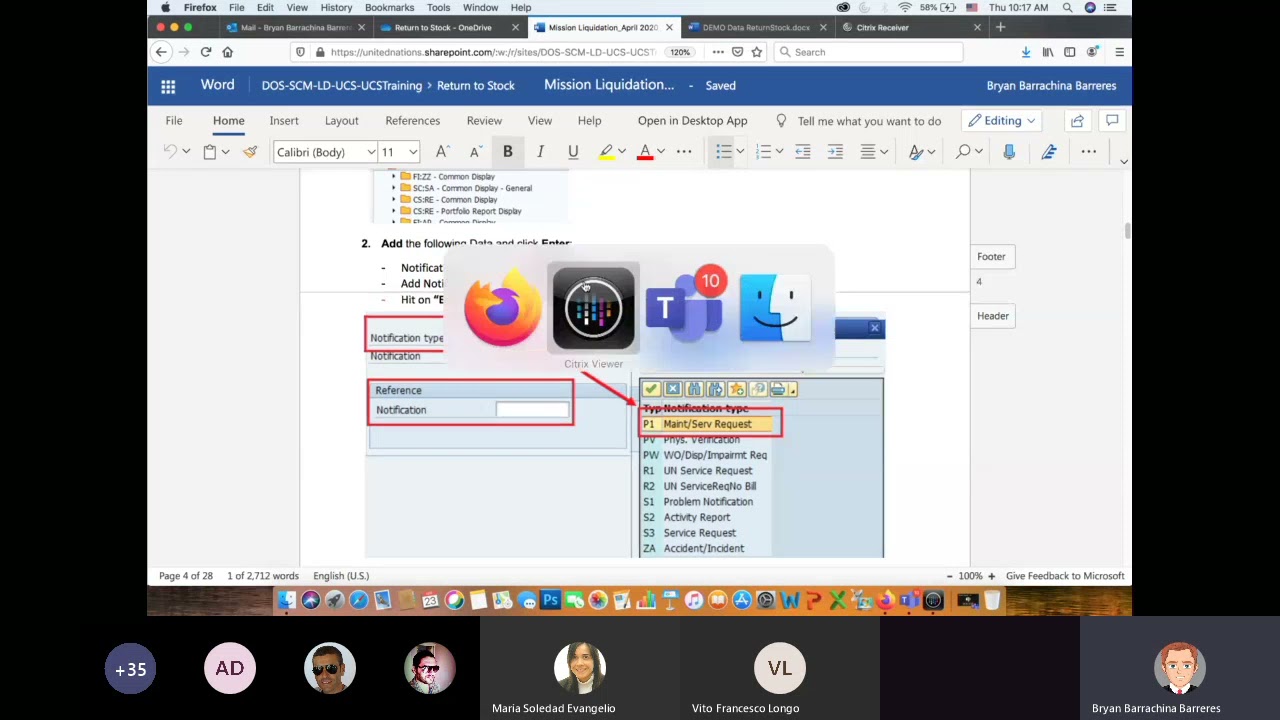
Task: Open the font color dropdown arrow
Action: pyautogui.click(x=660, y=152)
